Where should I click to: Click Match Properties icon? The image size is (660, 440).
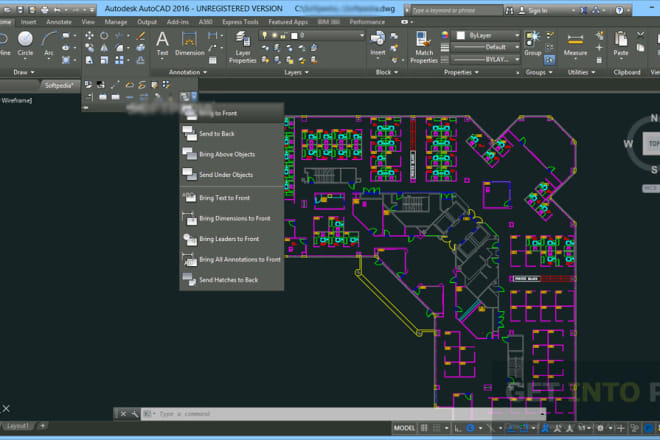tap(424, 47)
